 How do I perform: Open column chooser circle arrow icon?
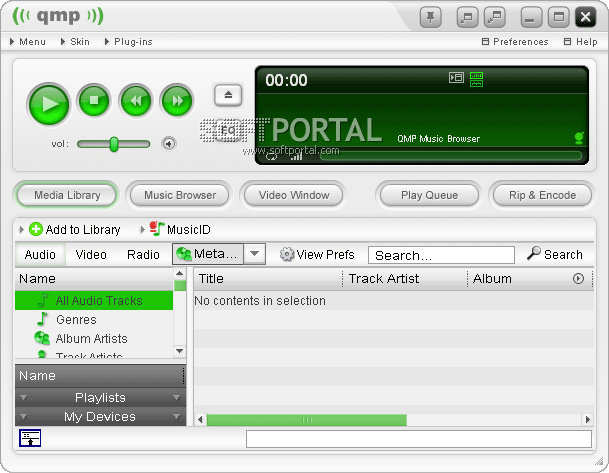click(x=578, y=278)
